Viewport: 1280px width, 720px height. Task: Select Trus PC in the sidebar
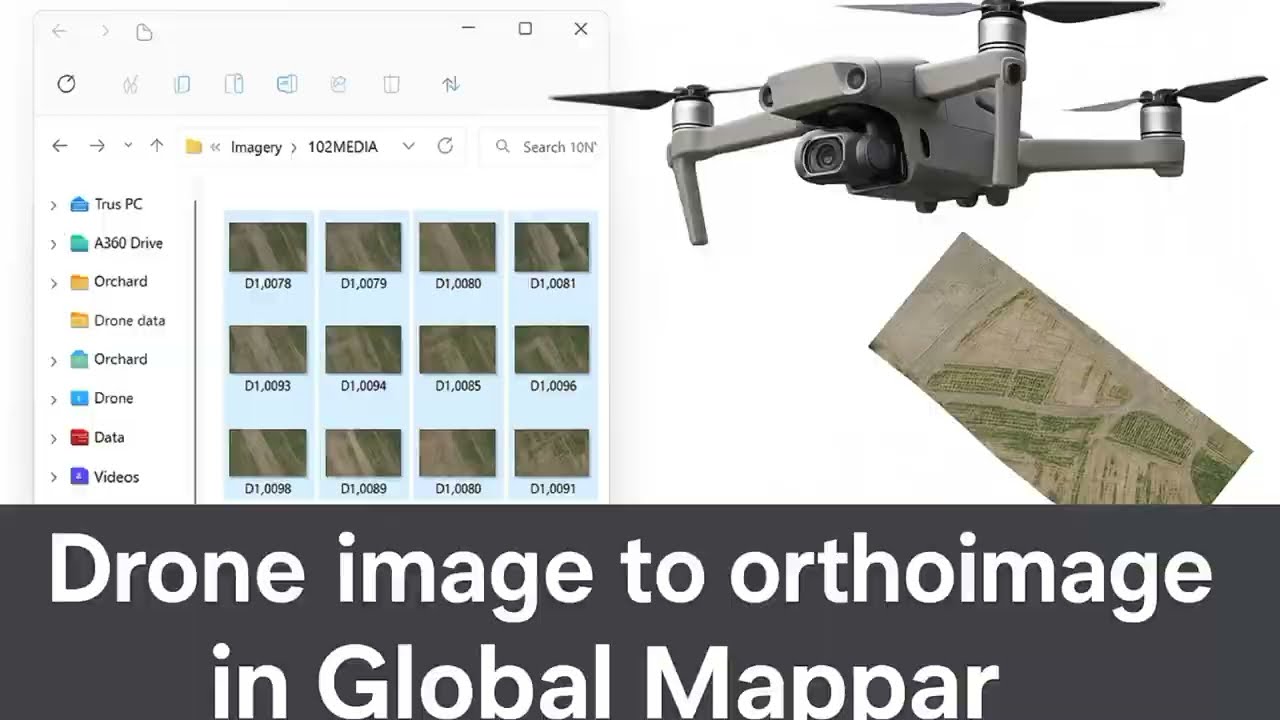pyautogui.click(x=106, y=204)
